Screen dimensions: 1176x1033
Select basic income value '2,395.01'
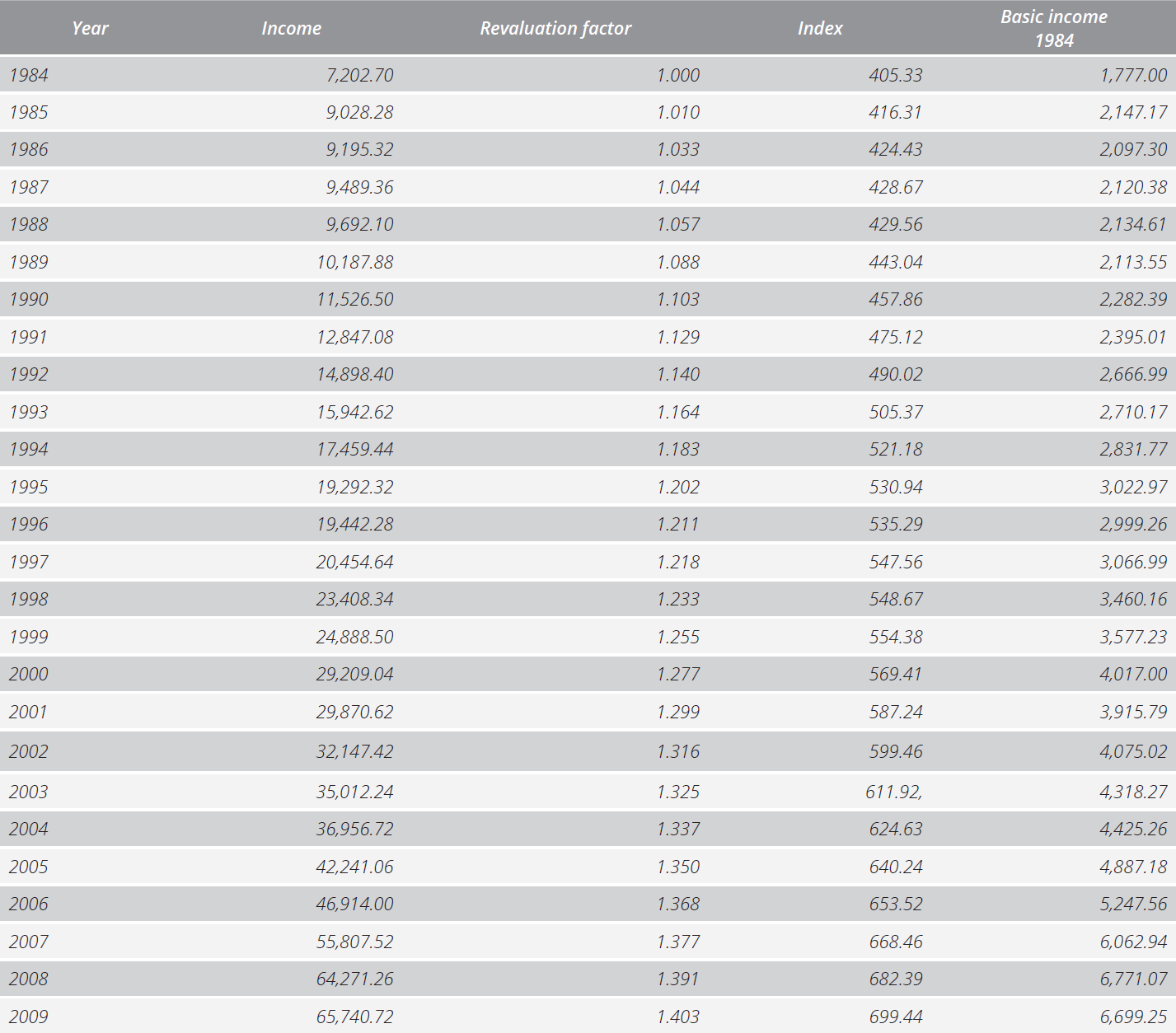1134,337
